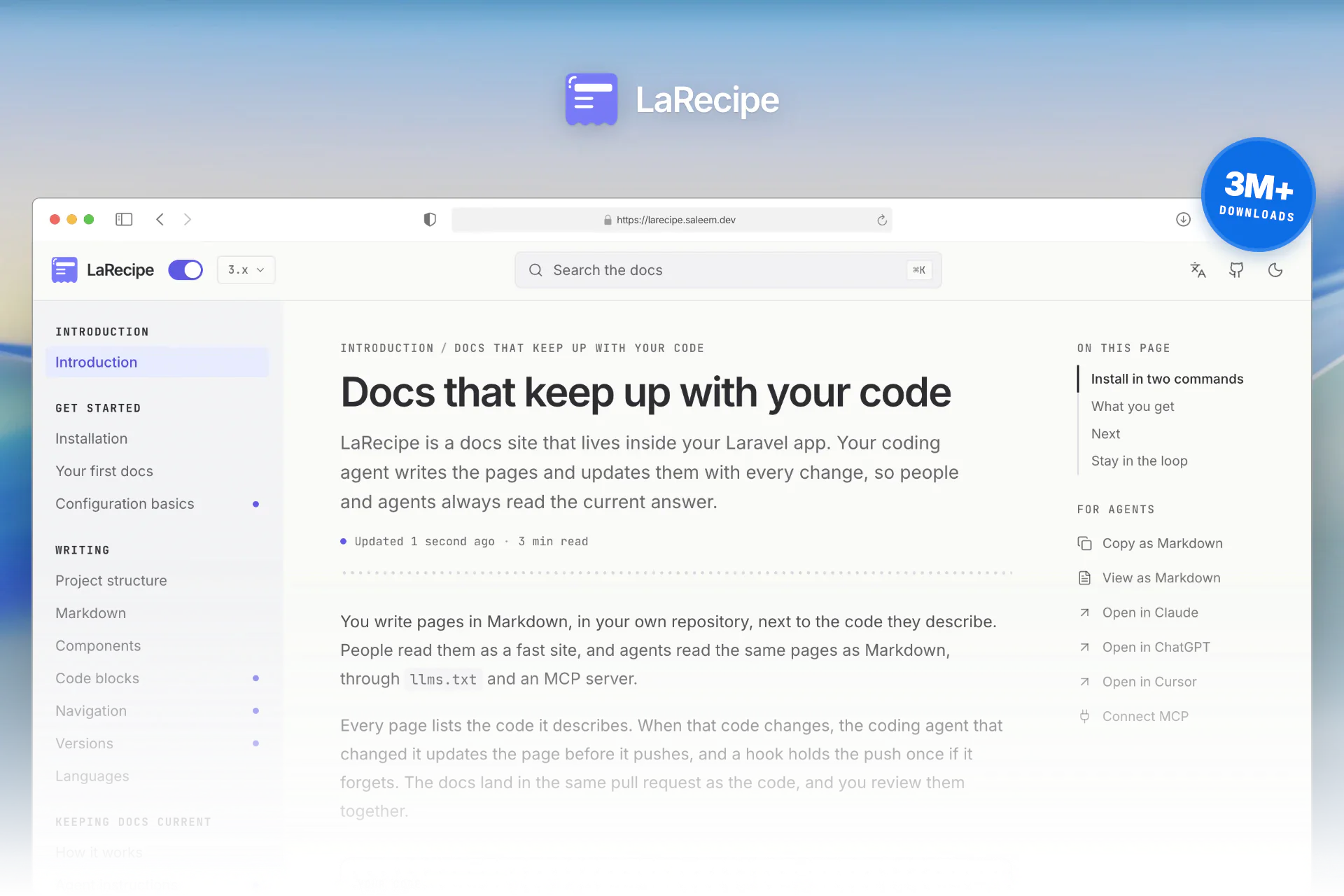Click the ⌘K shortcut badge in search

[919, 270]
